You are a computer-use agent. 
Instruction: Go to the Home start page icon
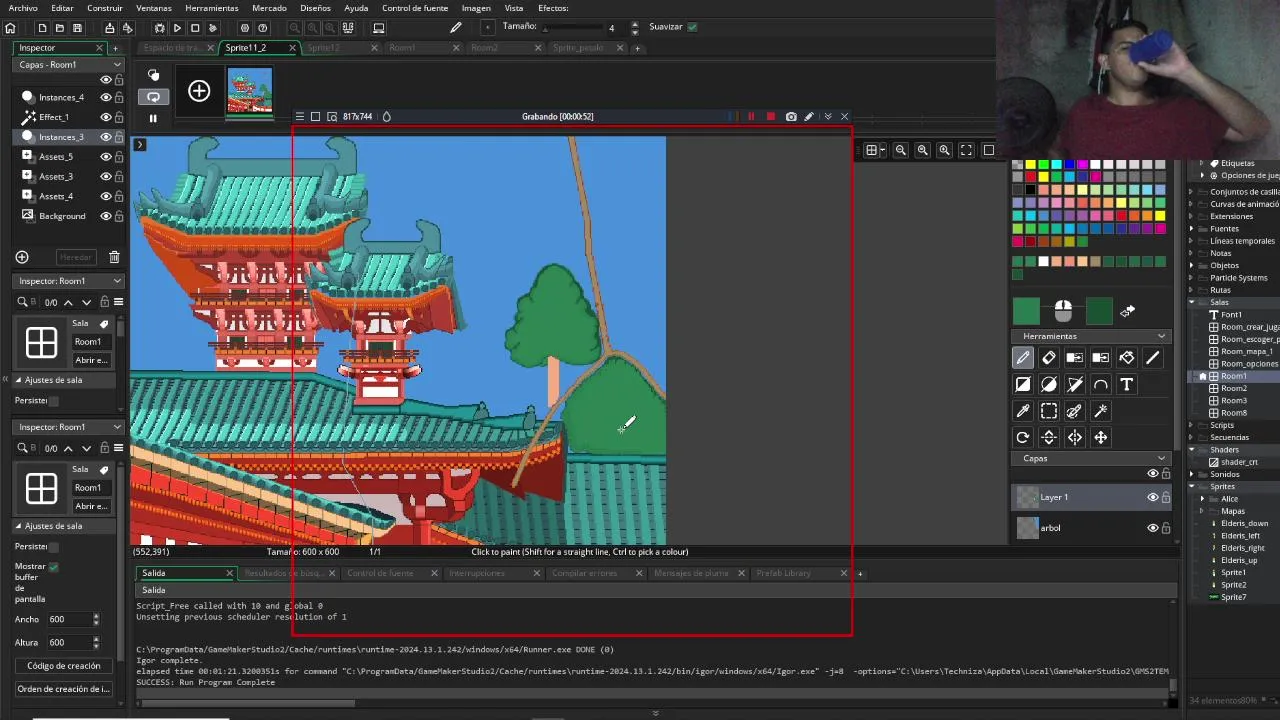[x=10, y=28]
